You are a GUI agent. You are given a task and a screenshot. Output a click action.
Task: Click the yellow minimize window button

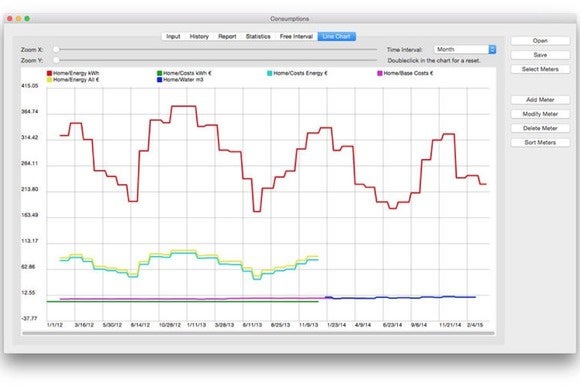coord(18,18)
